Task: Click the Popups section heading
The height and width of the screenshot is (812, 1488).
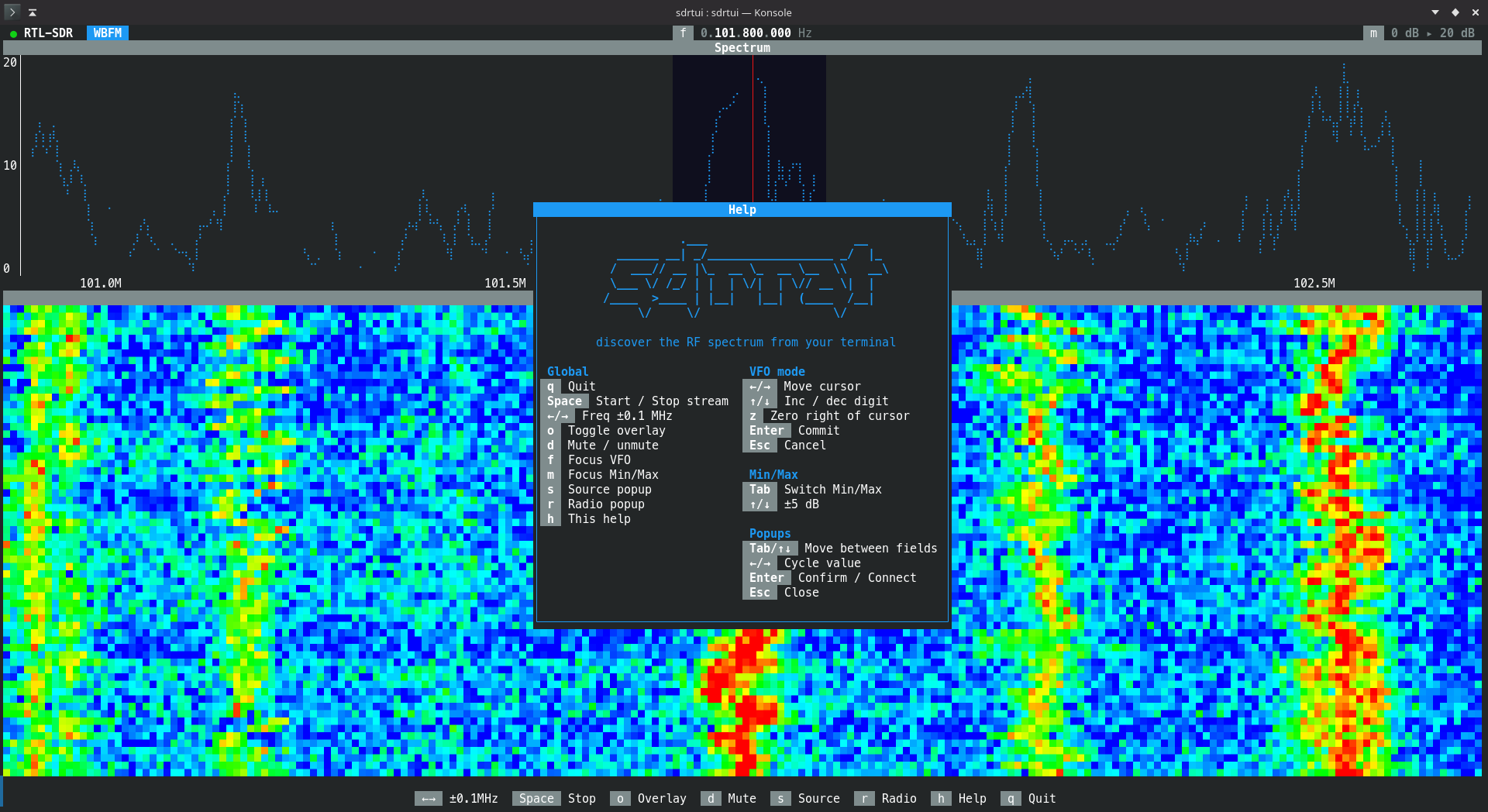Action: 770,533
